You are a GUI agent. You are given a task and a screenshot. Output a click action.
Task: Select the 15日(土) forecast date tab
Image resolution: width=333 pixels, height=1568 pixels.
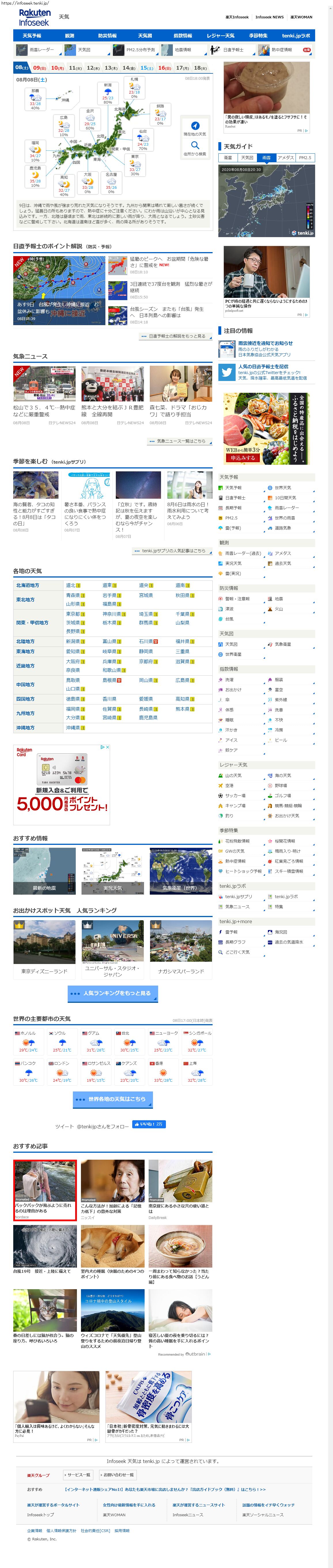147,68
